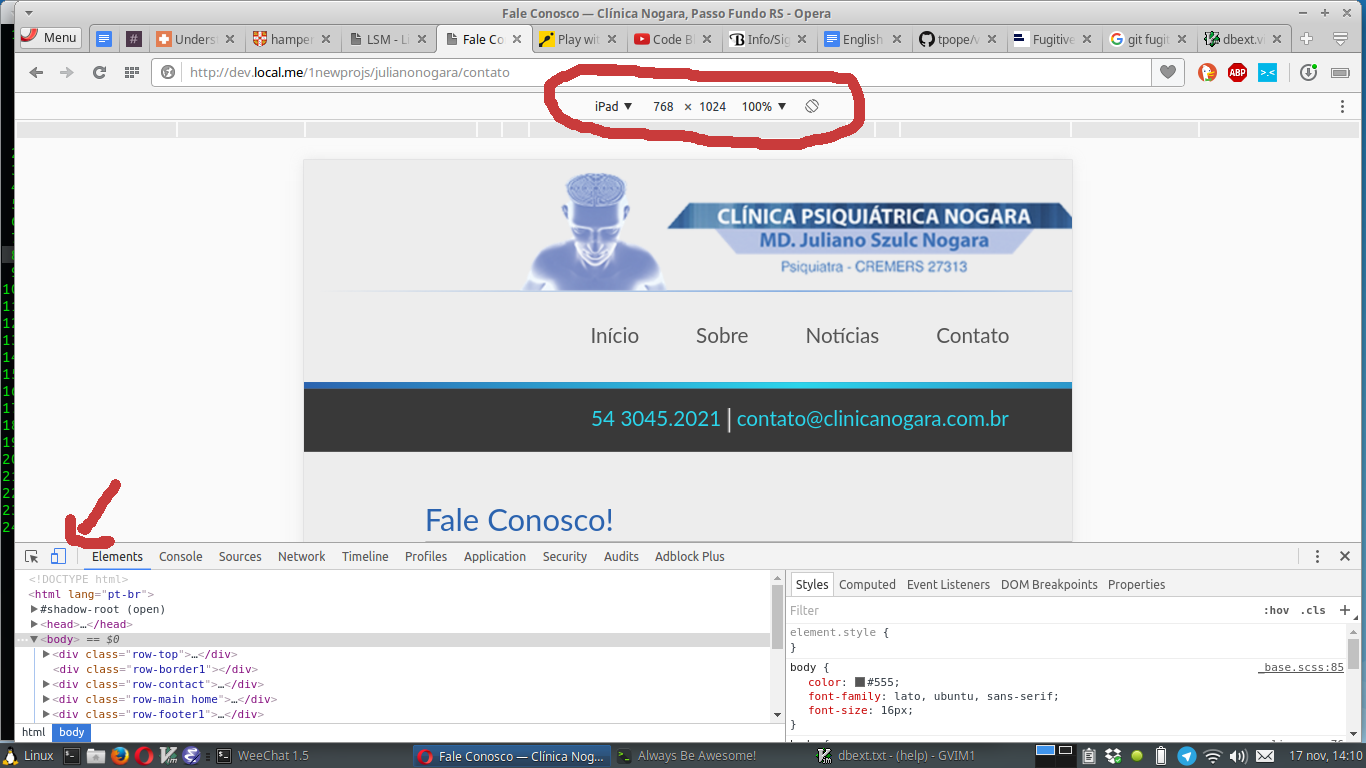Launch Firefox from the taskbar
The image size is (1366, 768).
[119, 756]
